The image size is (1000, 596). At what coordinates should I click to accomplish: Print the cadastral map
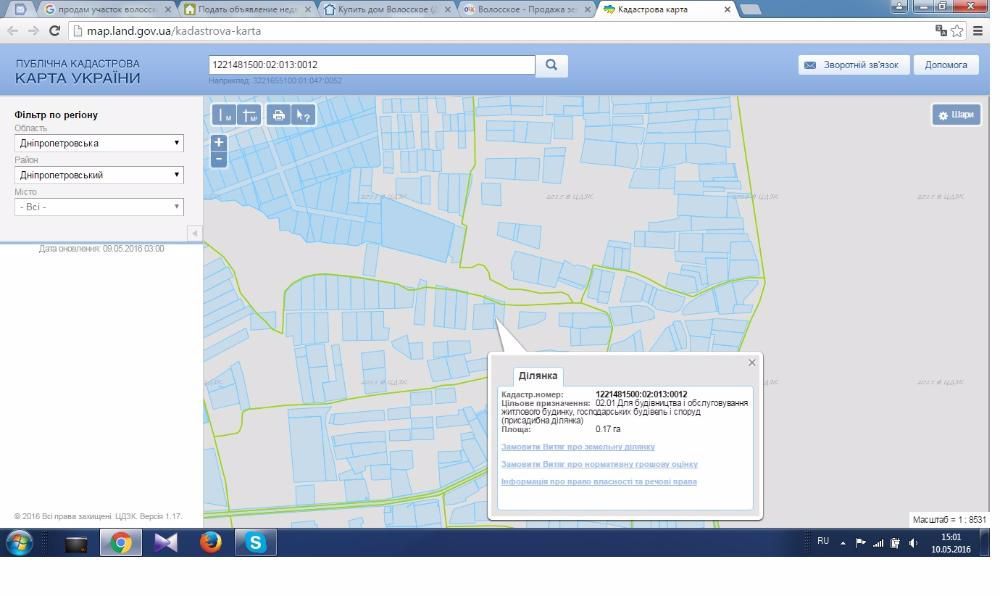click(278, 115)
